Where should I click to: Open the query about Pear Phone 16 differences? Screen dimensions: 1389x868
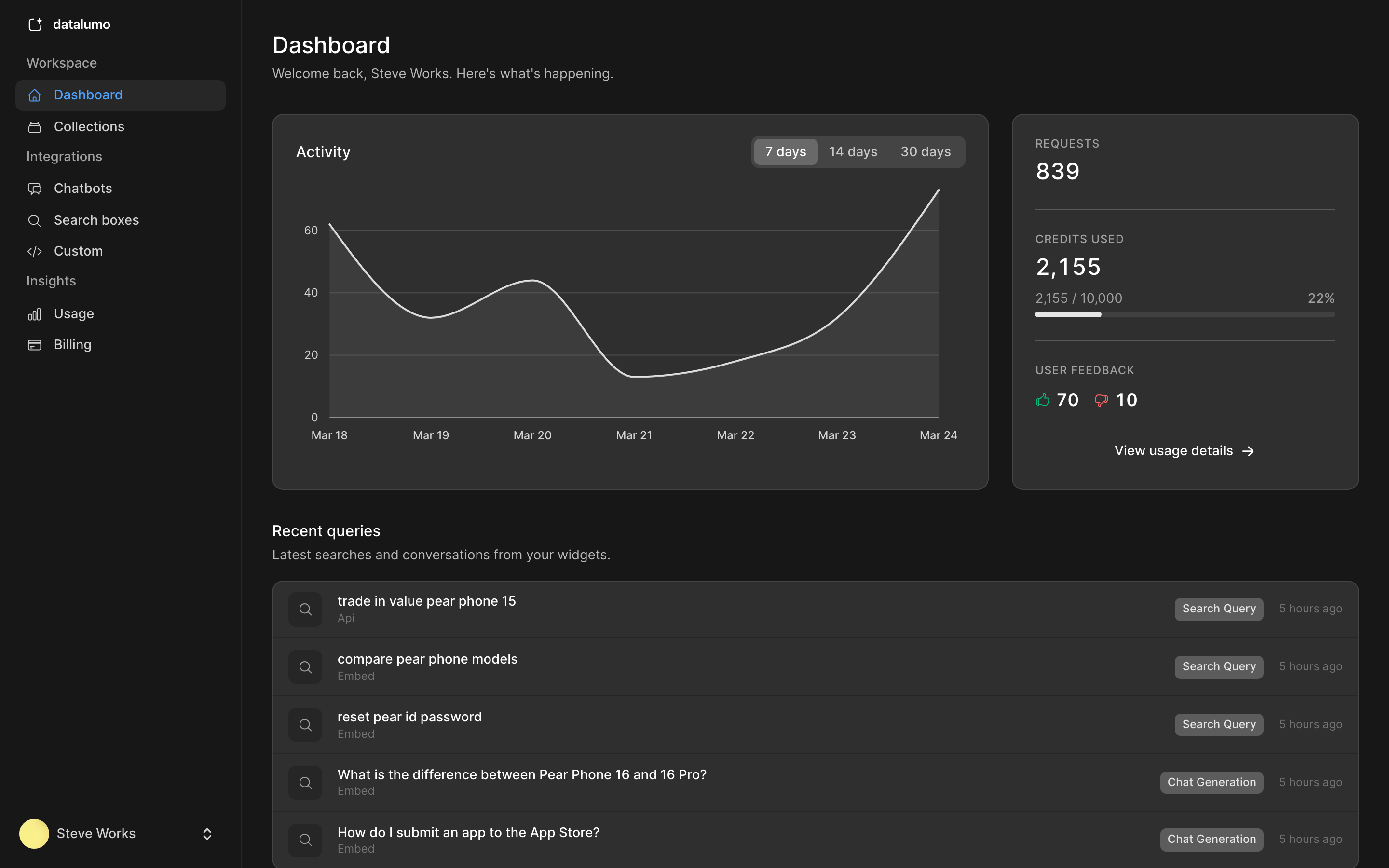tap(521, 774)
